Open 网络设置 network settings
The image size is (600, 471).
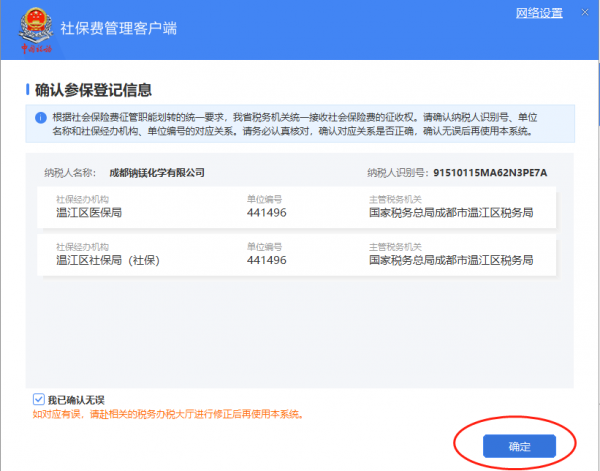coord(539,13)
